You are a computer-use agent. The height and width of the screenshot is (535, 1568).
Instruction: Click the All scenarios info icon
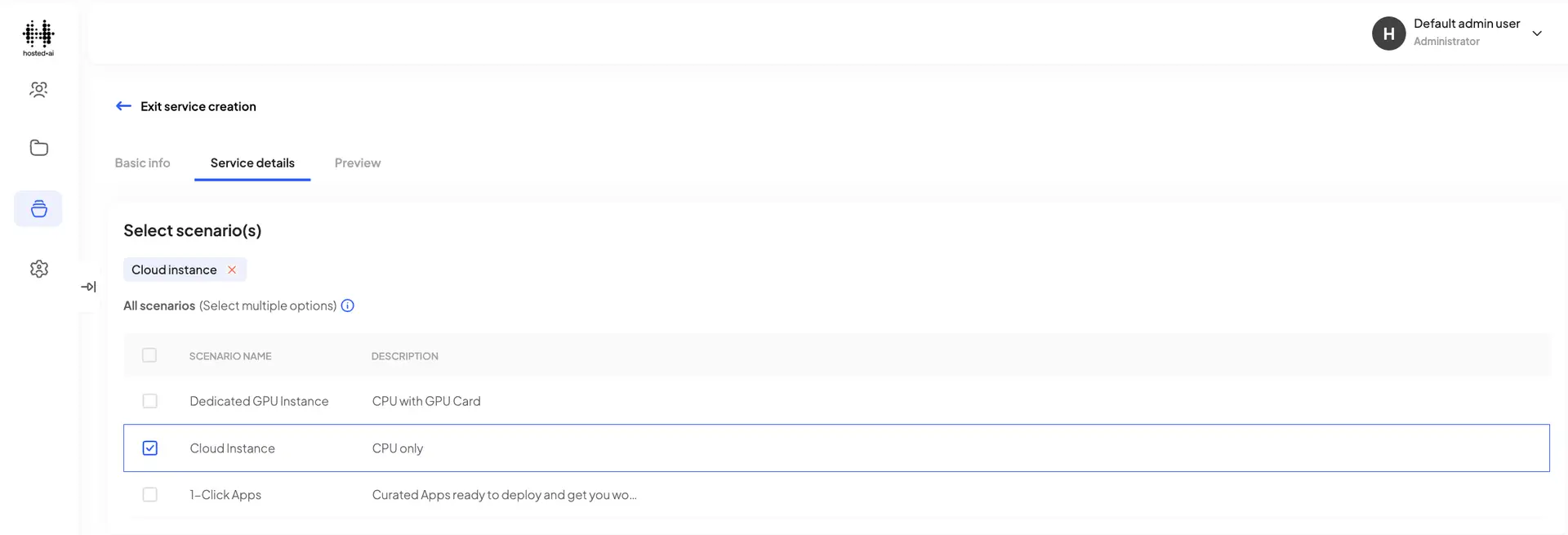(347, 305)
